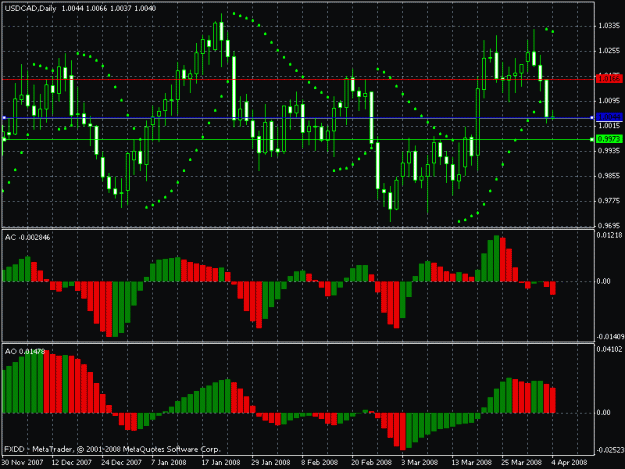Click the 24 Dec 2007 date label
This screenshot has height=469, width=625.
[x=121, y=463]
